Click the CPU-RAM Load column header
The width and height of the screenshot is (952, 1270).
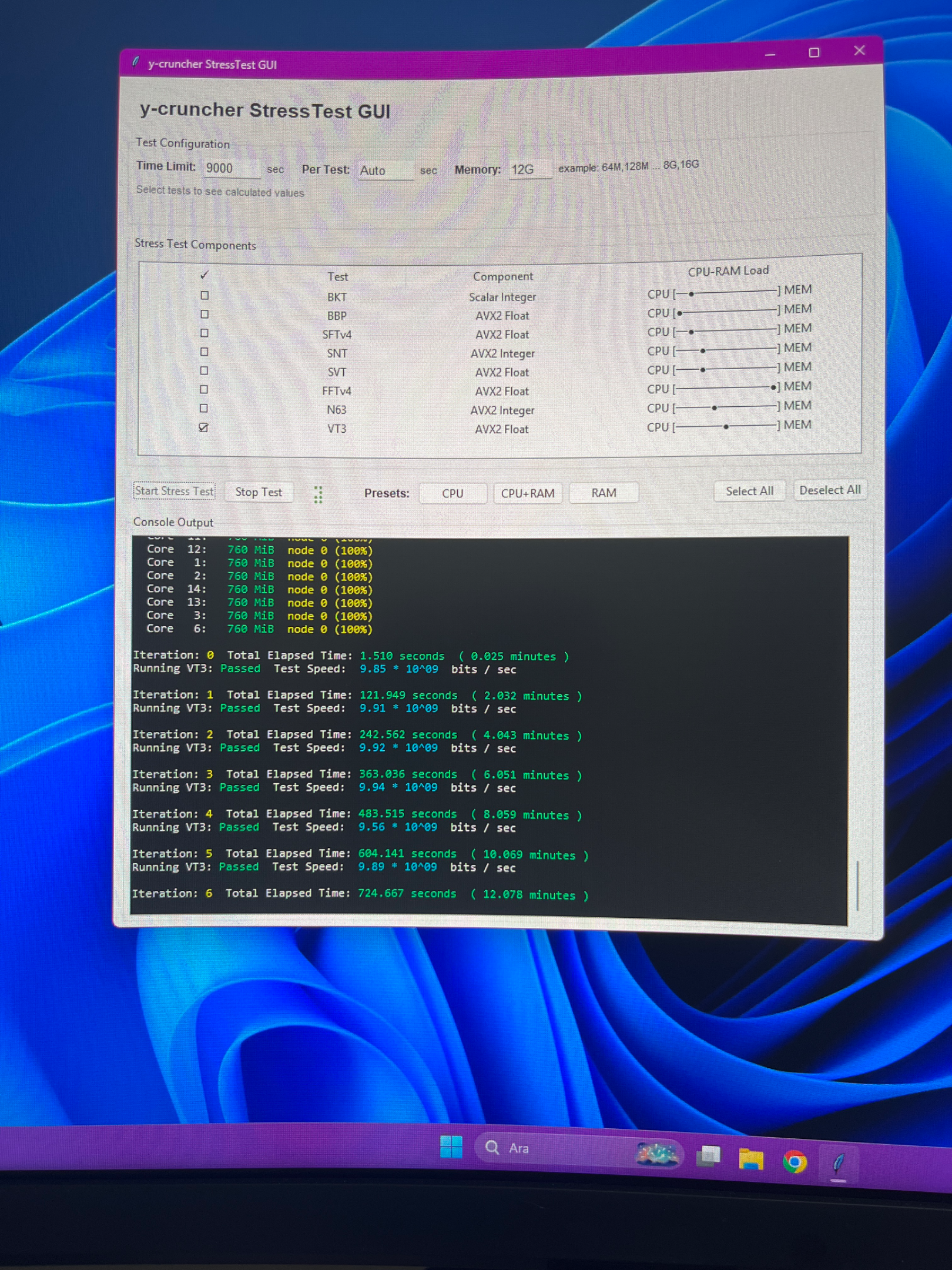728,270
